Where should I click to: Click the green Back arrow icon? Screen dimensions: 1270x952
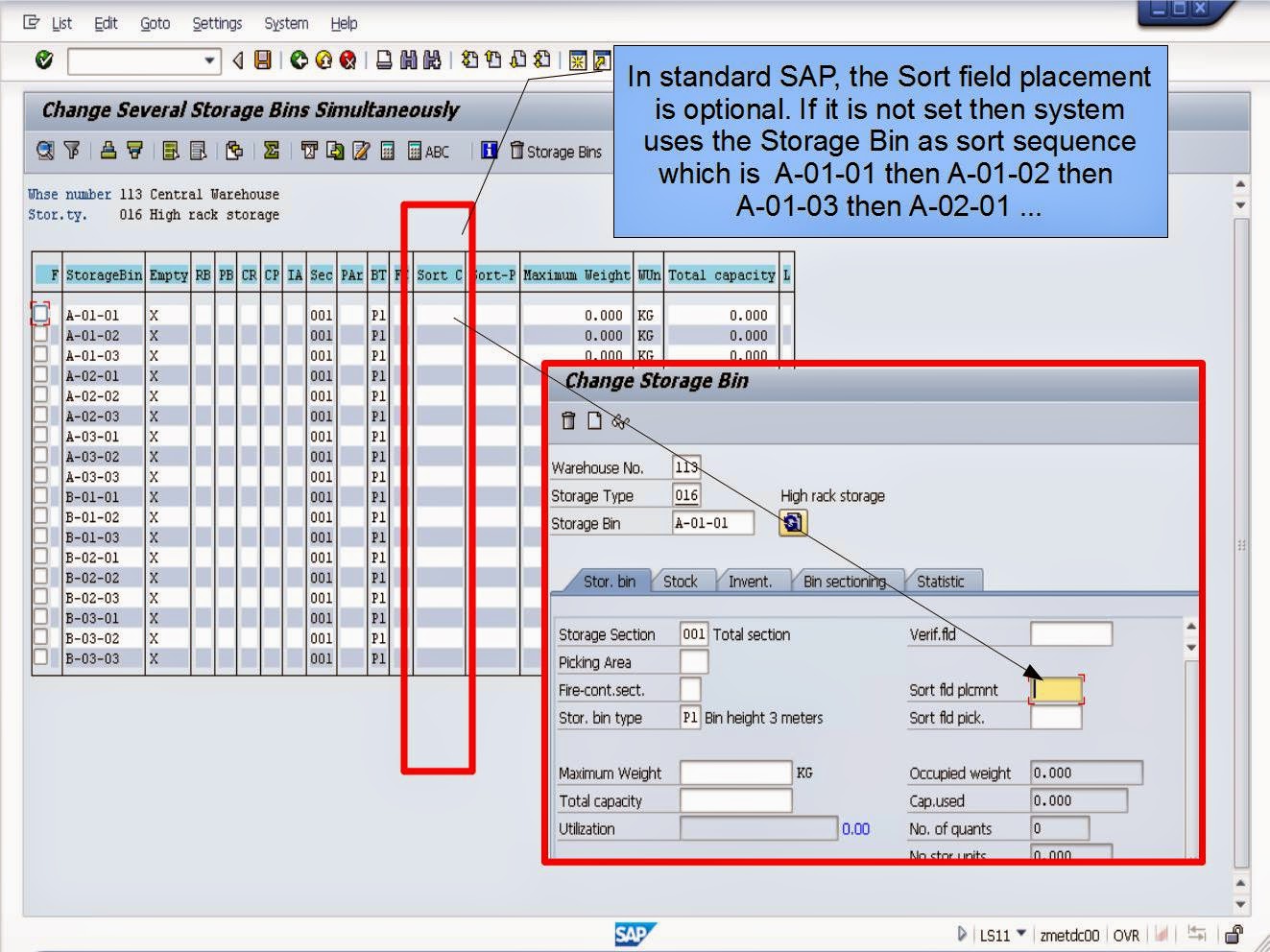point(297,60)
